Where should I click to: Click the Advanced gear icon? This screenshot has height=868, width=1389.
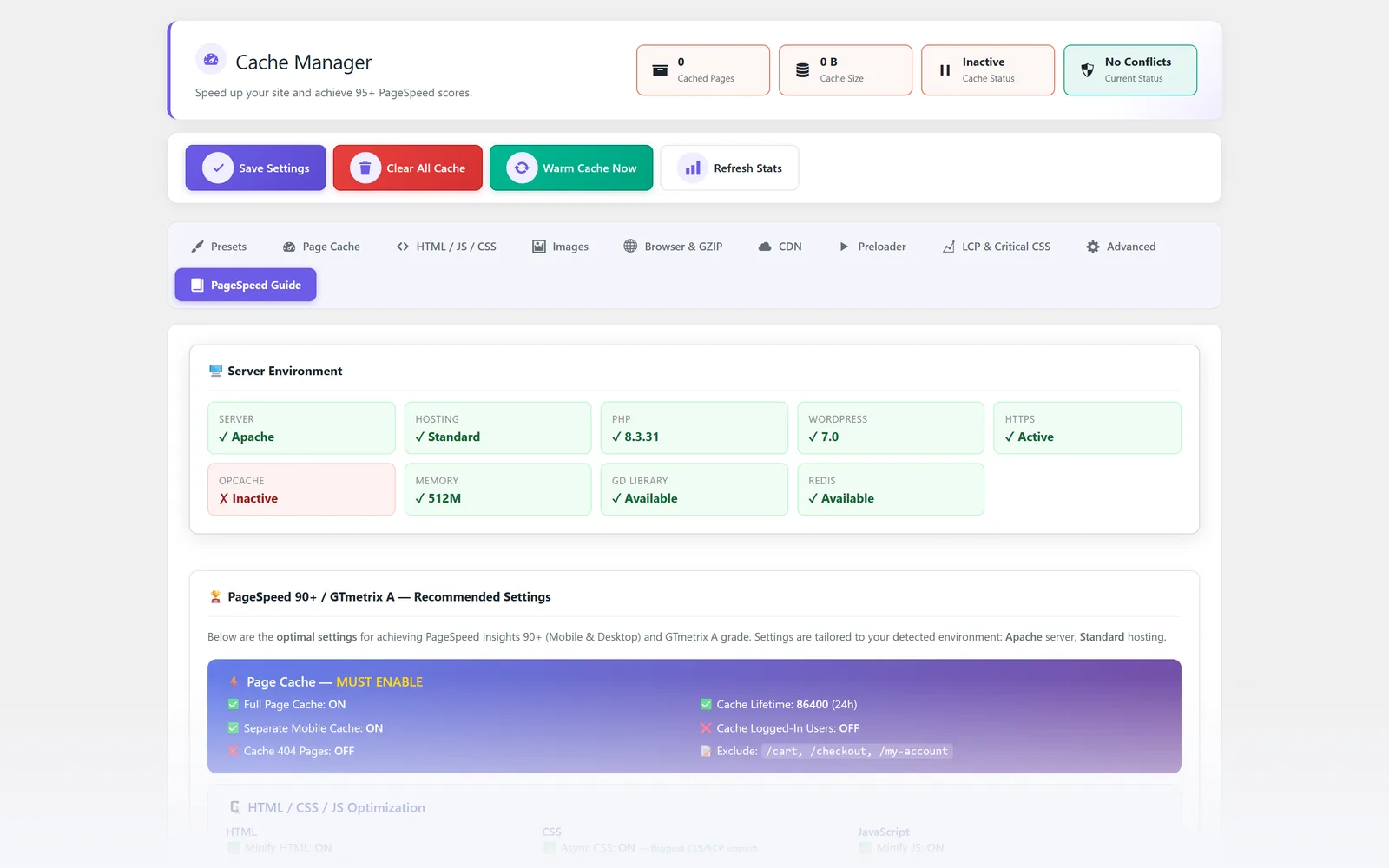1093,247
